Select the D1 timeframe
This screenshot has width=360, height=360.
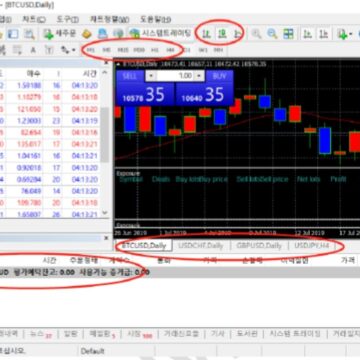click(x=187, y=50)
